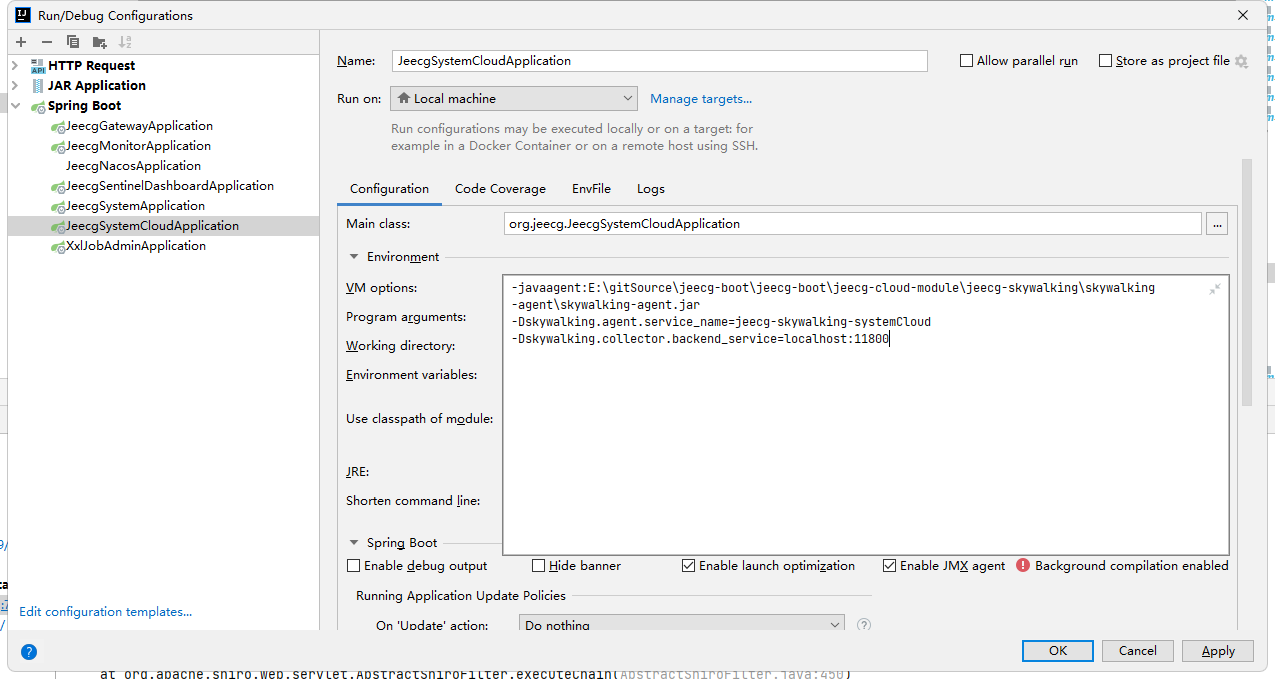
Task: Save configuration into a new folder
Action: (99, 42)
